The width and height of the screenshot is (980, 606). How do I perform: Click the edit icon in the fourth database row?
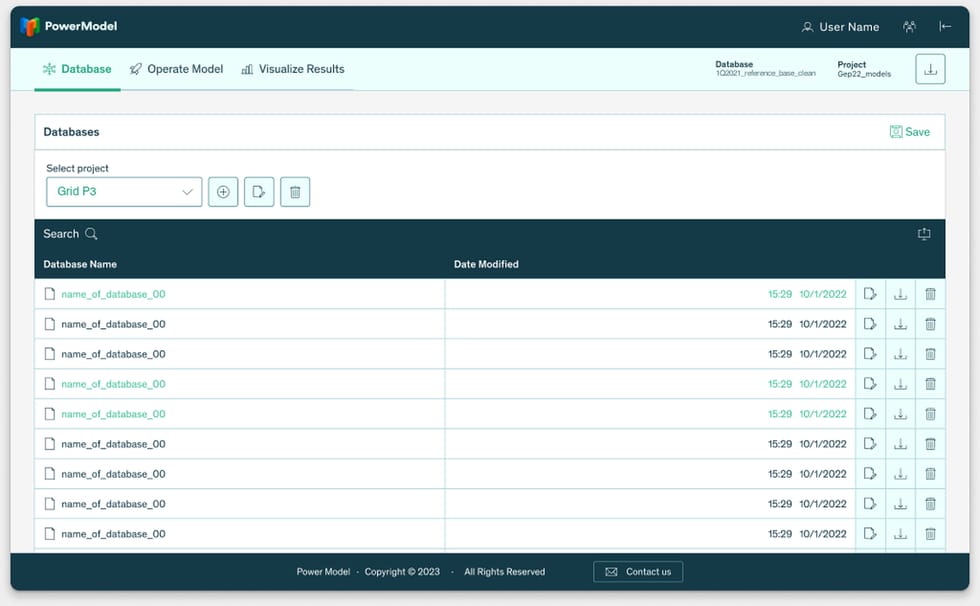pos(870,384)
